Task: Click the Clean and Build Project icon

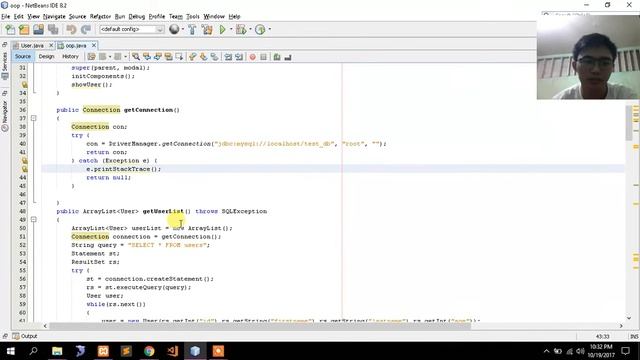Action: point(207,29)
